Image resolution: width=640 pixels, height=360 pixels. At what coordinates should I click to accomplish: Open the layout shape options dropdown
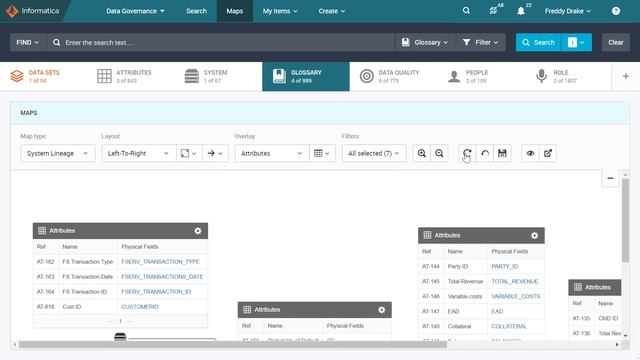point(189,153)
